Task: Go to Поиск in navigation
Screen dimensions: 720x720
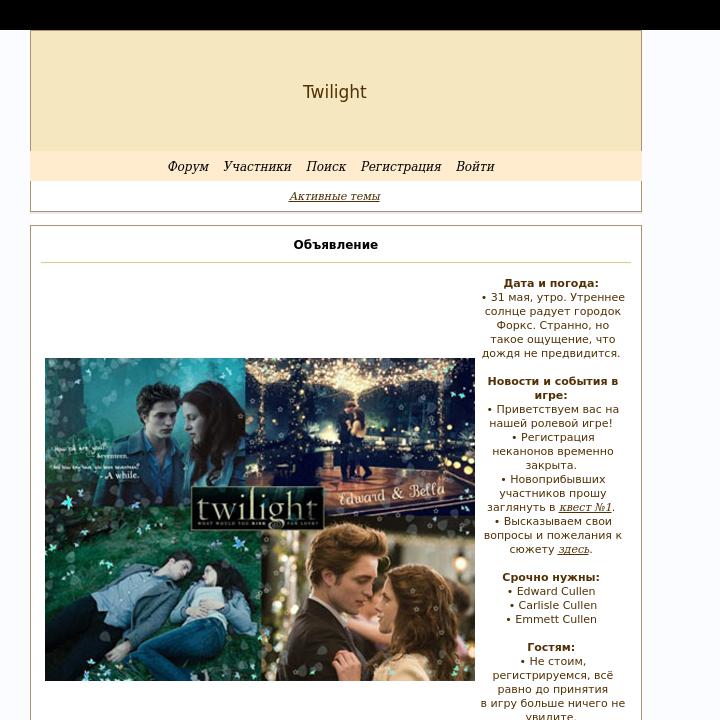Action: tap(326, 166)
